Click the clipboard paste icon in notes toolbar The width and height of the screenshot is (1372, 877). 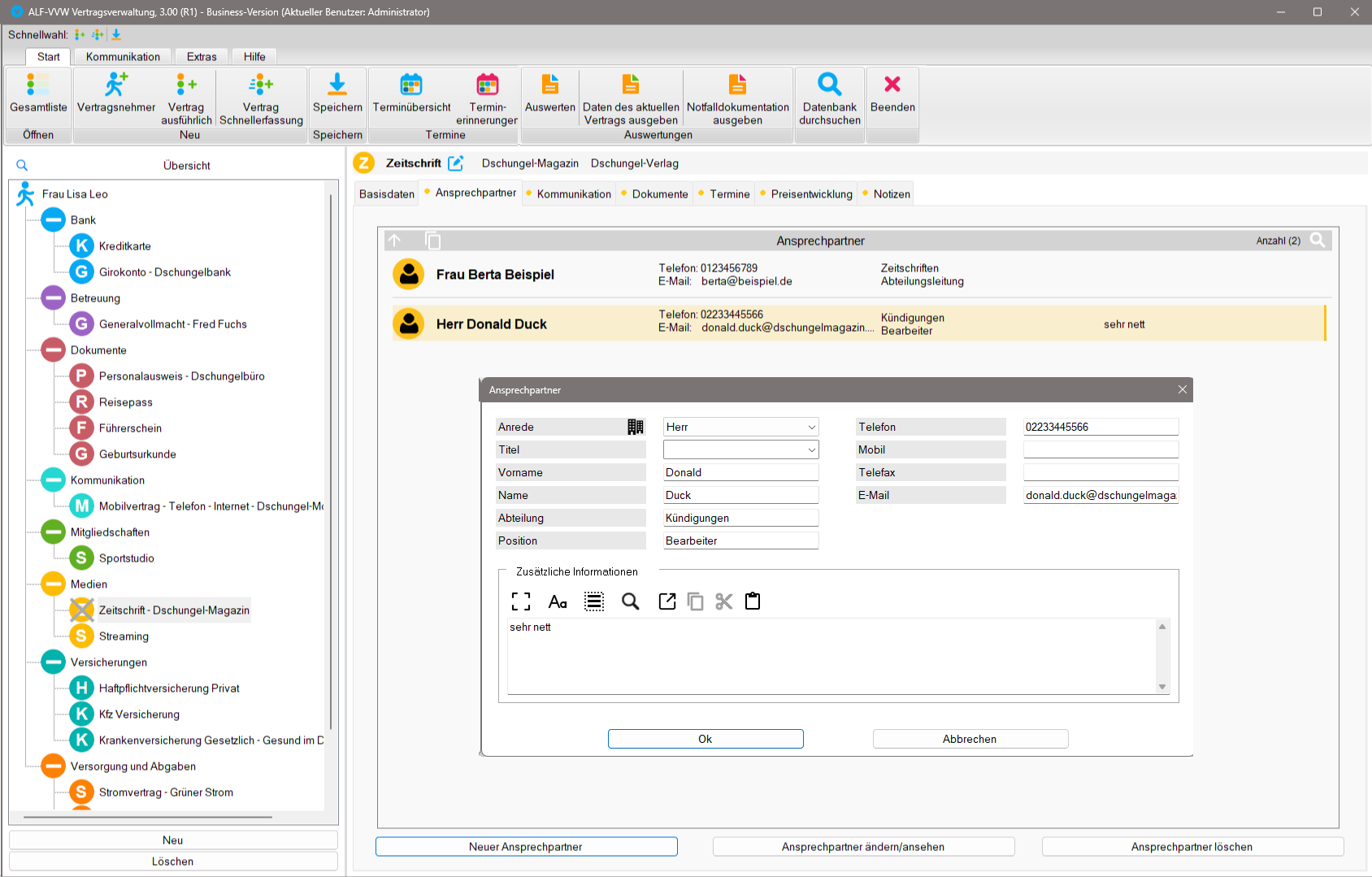[x=753, y=601]
